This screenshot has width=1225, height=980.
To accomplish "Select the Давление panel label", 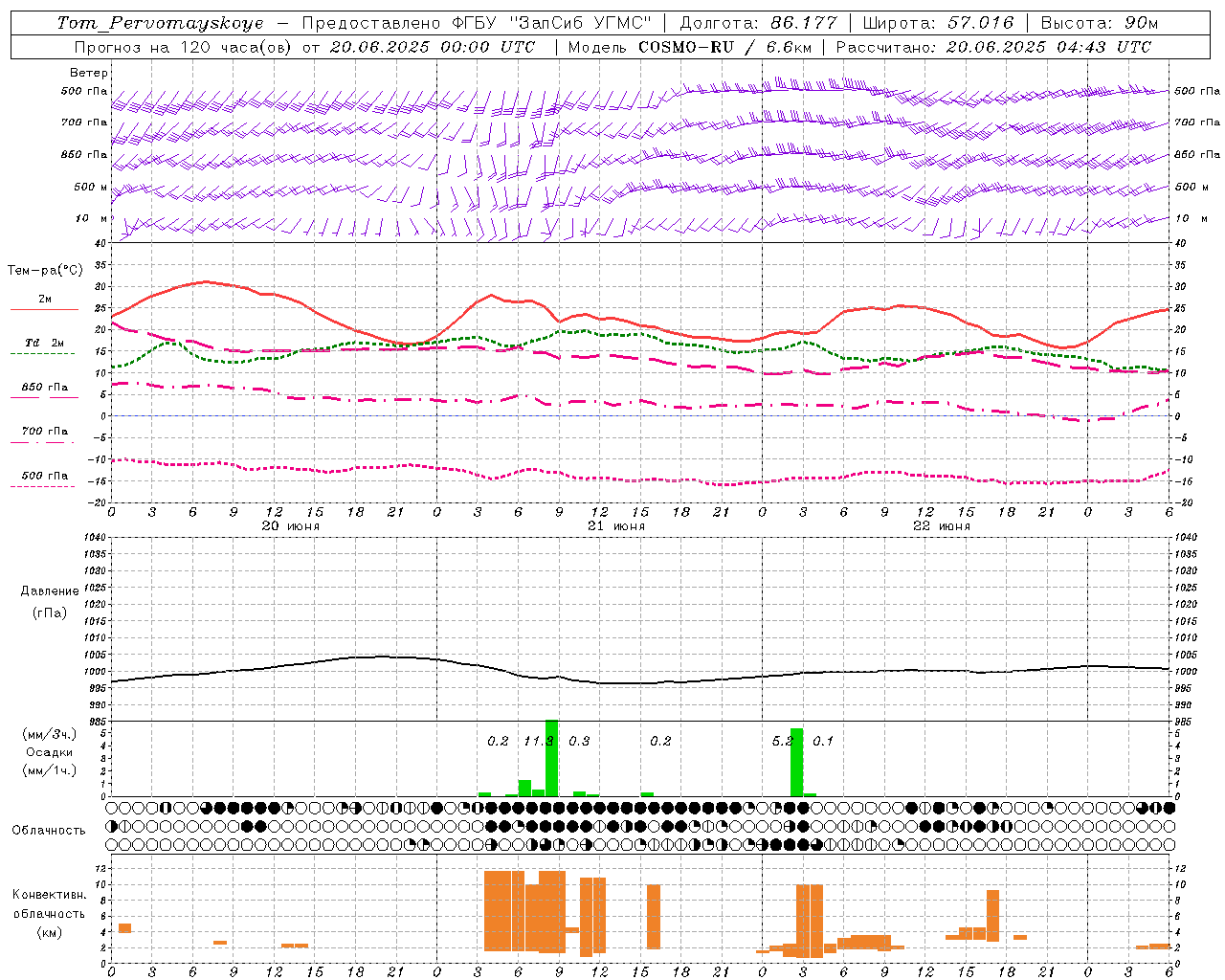I will (x=49, y=591).
